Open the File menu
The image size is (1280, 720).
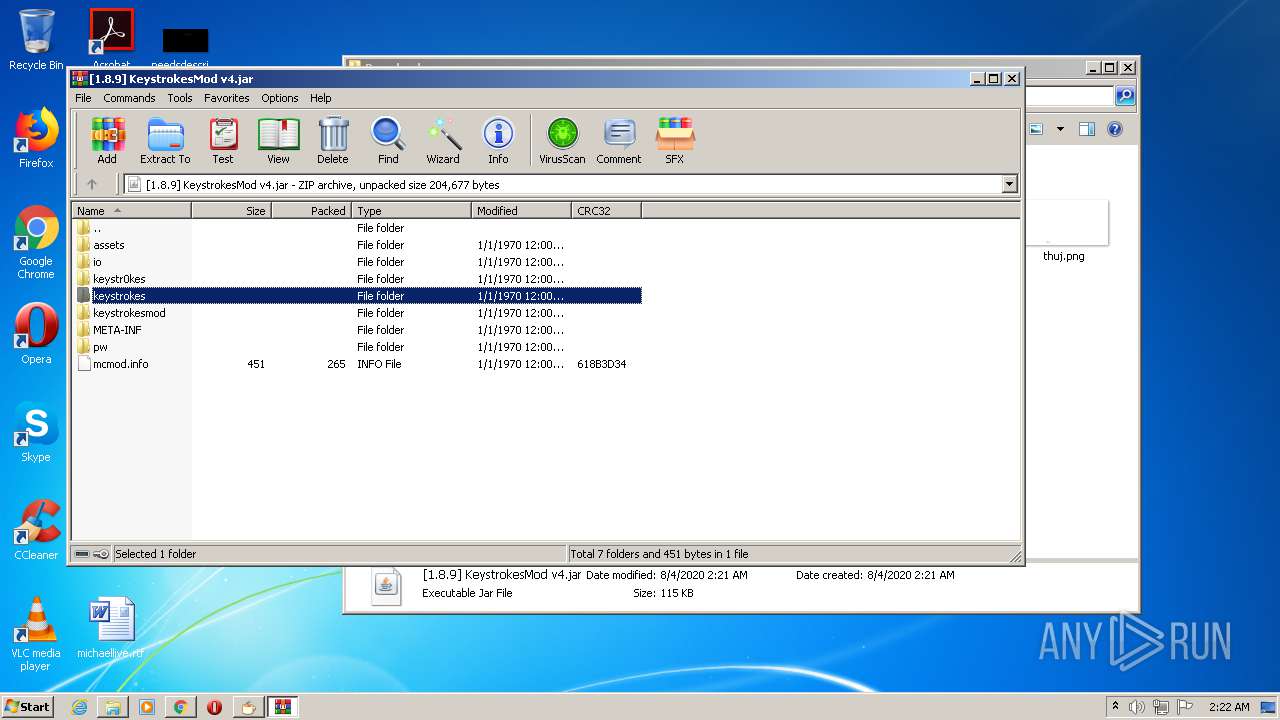(83, 98)
